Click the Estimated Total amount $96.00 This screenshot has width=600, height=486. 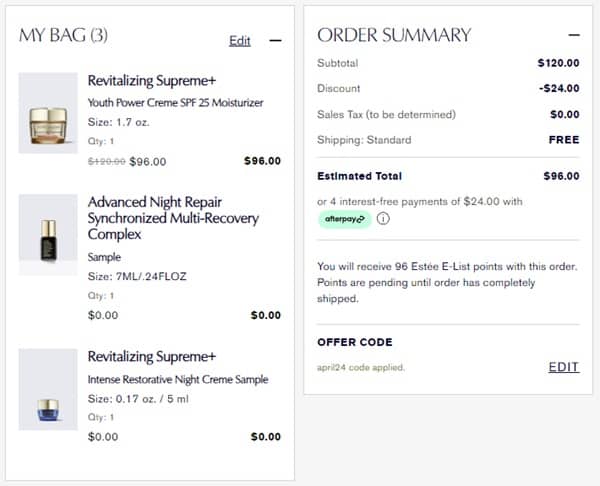click(x=558, y=176)
